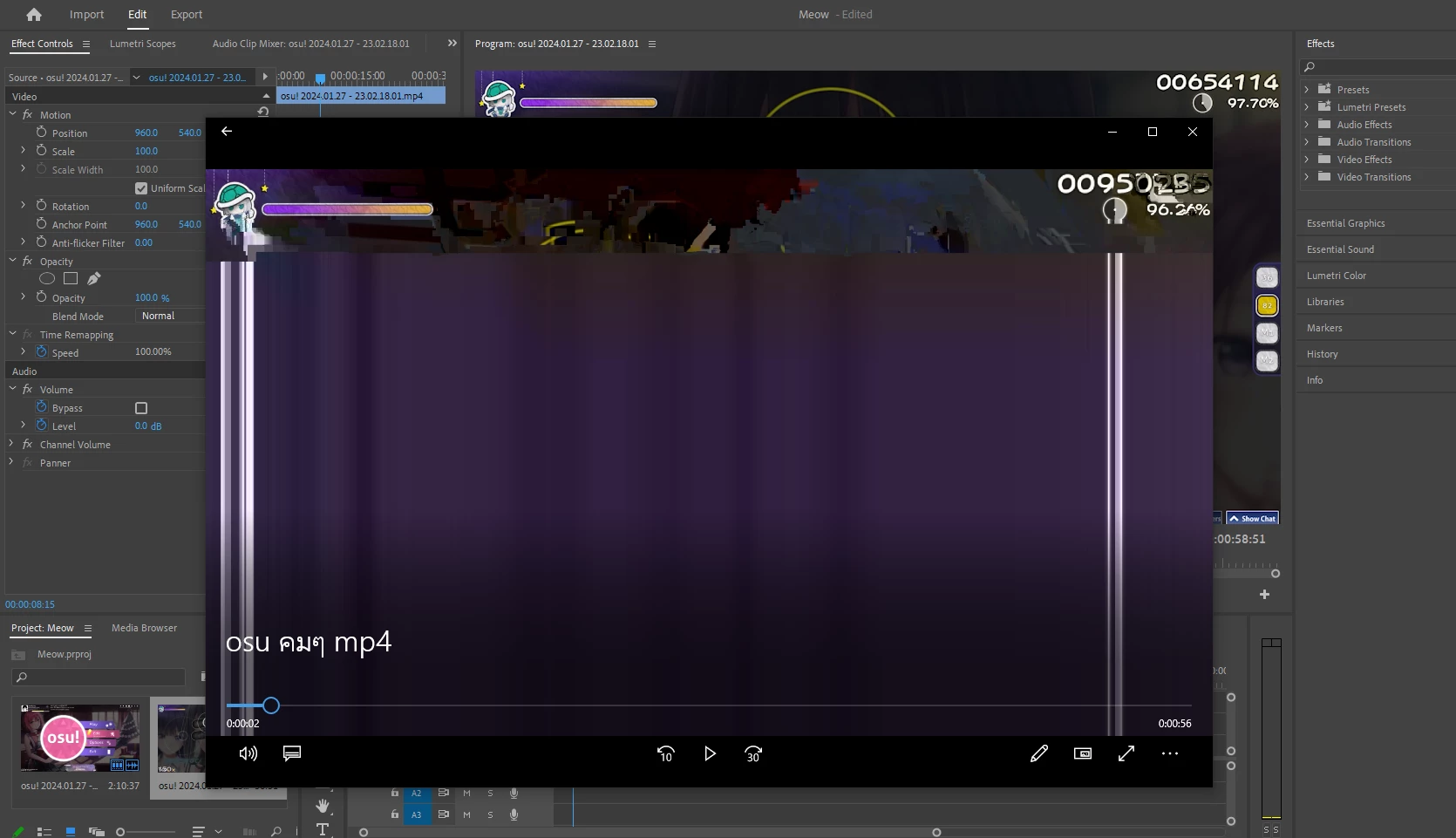This screenshot has height=838, width=1456.
Task: Click the Project panel thumbnail zoom slider
Action: tap(120, 832)
